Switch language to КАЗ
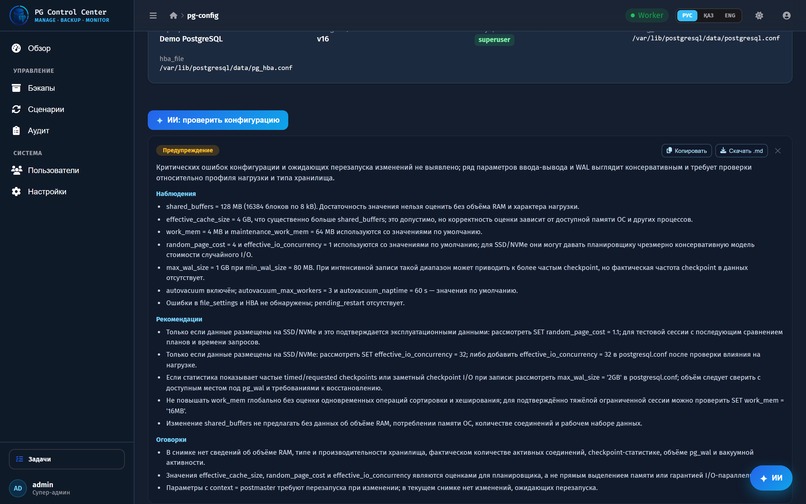The width and height of the screenshot is (806, 504). [708, 15]
